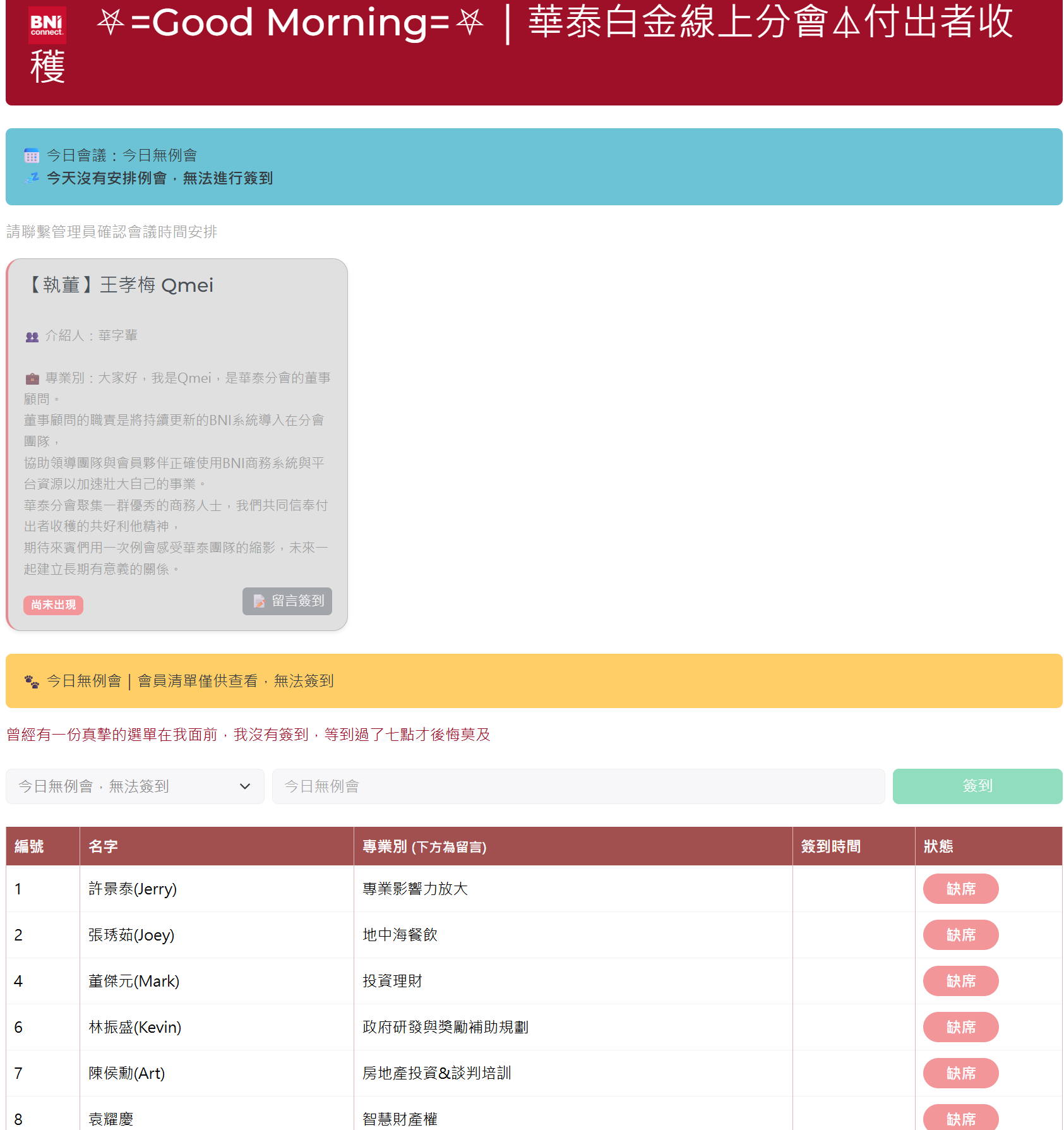Click the 缺席 badge for 林振盛(Kevin)
This screenshot has height=1130, width=1064.
pos(961,1027)
